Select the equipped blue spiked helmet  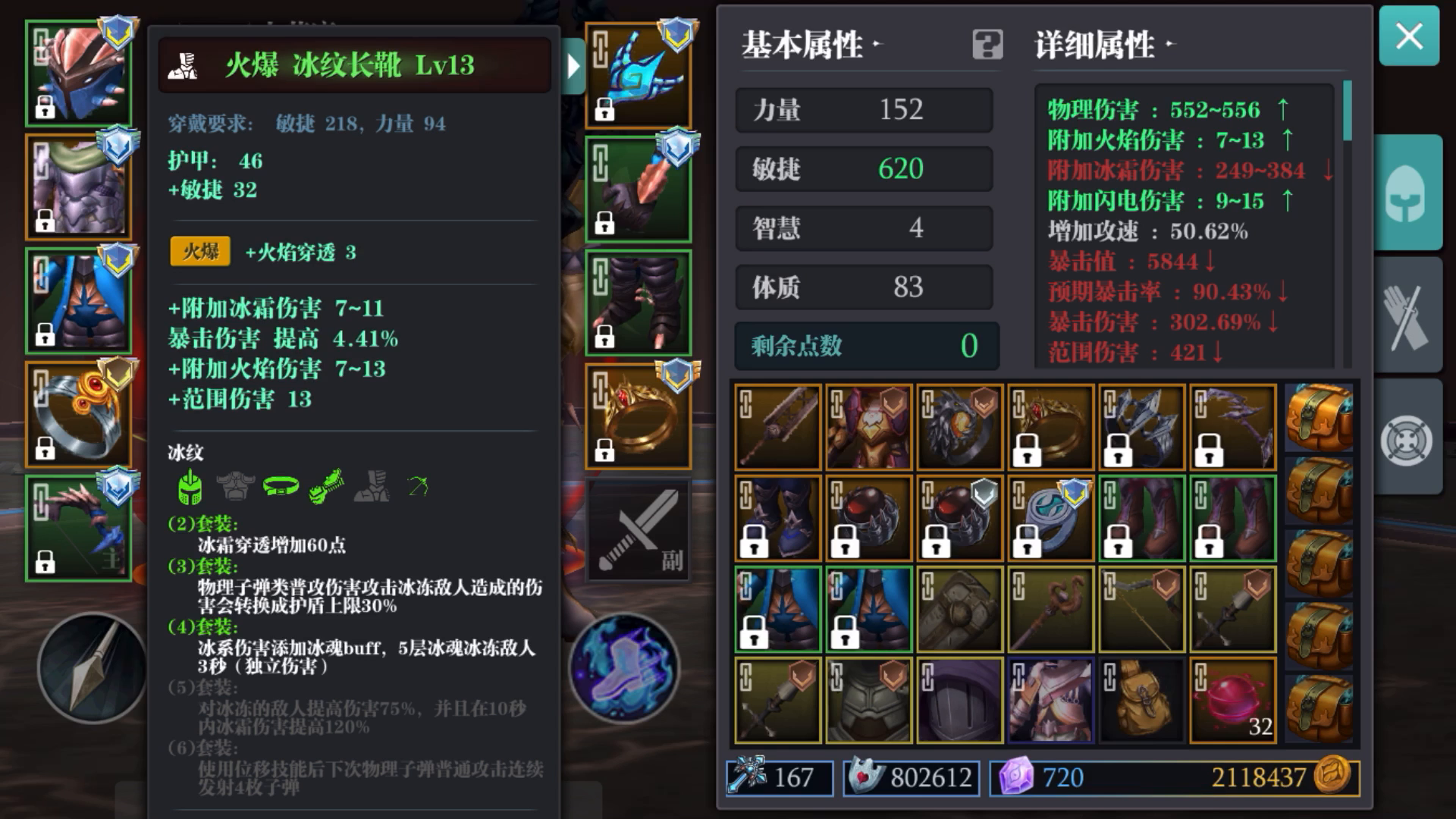[x=78, y=74]
